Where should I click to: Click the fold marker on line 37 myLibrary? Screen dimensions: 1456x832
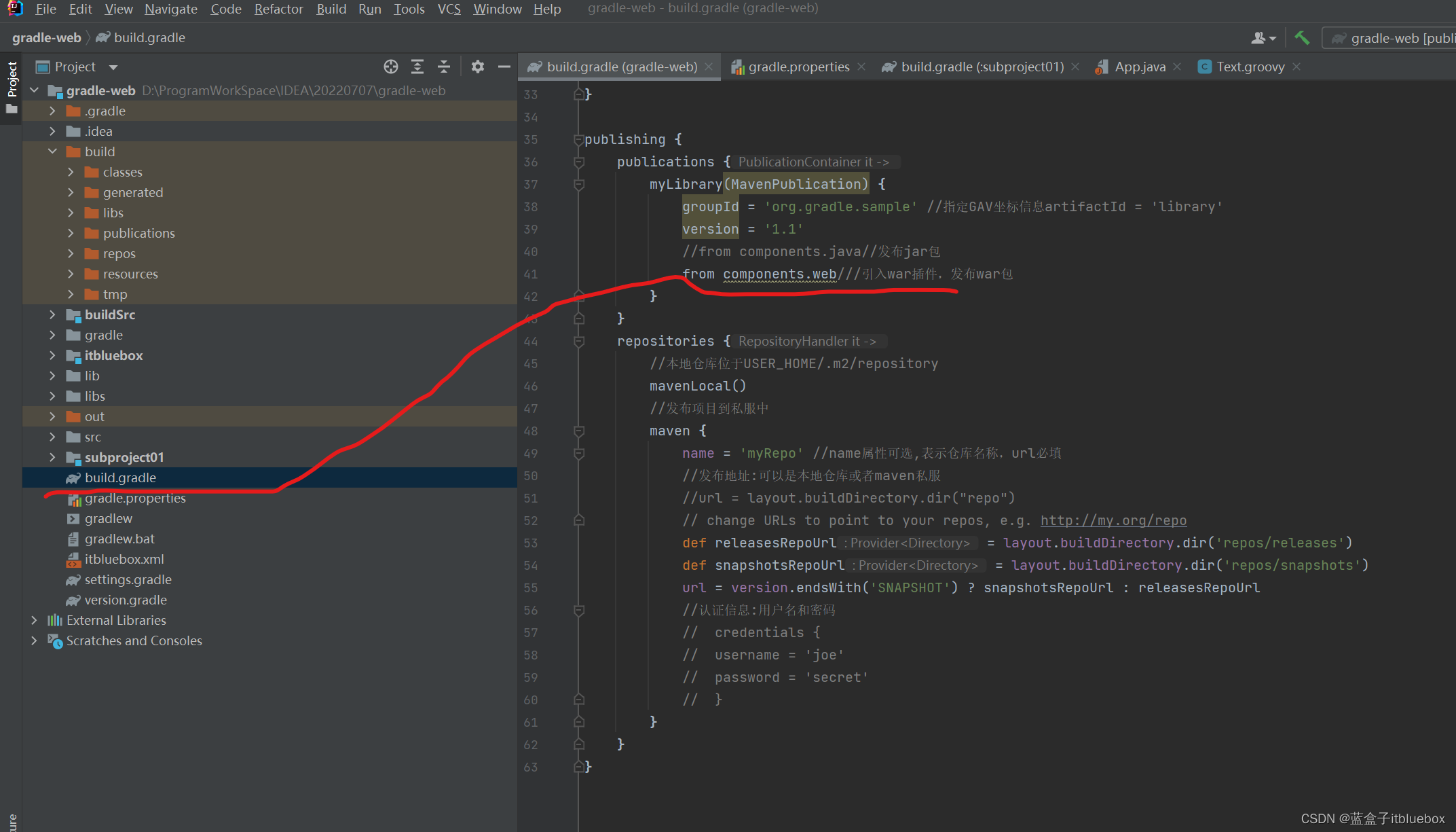point(578,185)
